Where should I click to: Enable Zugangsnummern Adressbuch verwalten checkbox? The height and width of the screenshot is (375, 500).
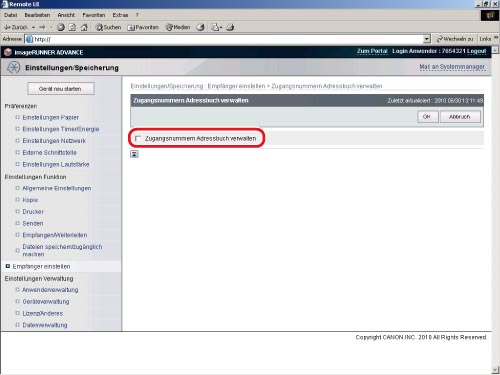[138, 138]
